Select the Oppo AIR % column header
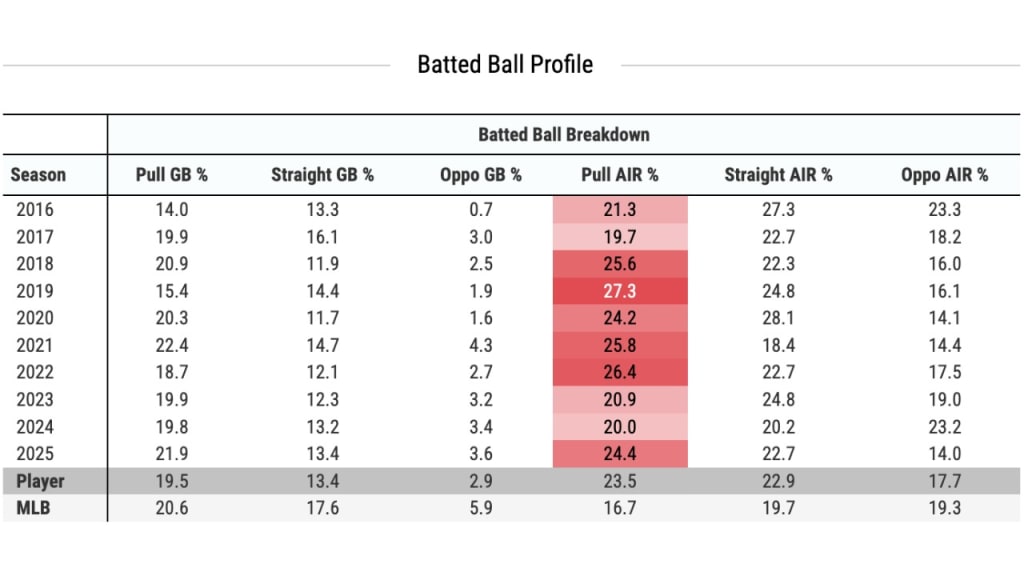The image size is (1024, 576). (944, 175)
